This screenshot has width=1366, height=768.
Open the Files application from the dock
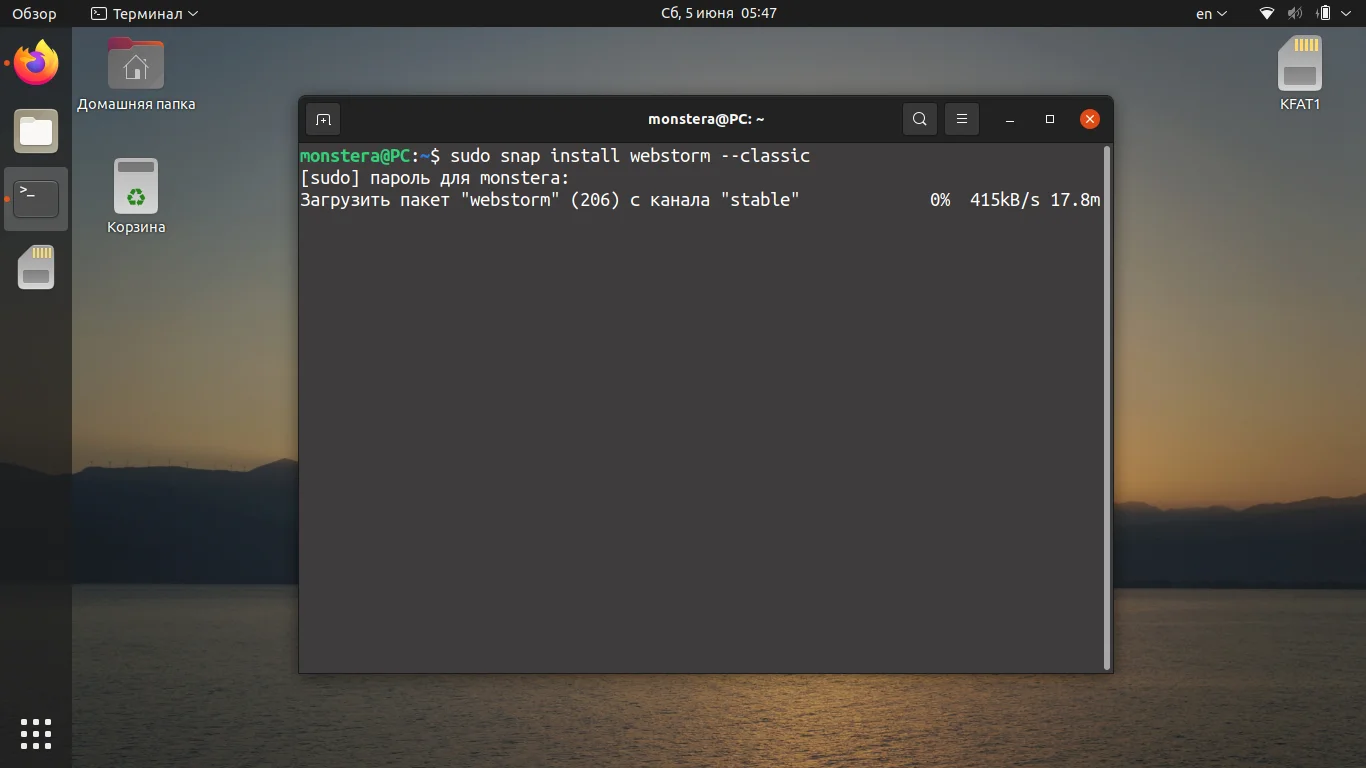tap(36, 131)
